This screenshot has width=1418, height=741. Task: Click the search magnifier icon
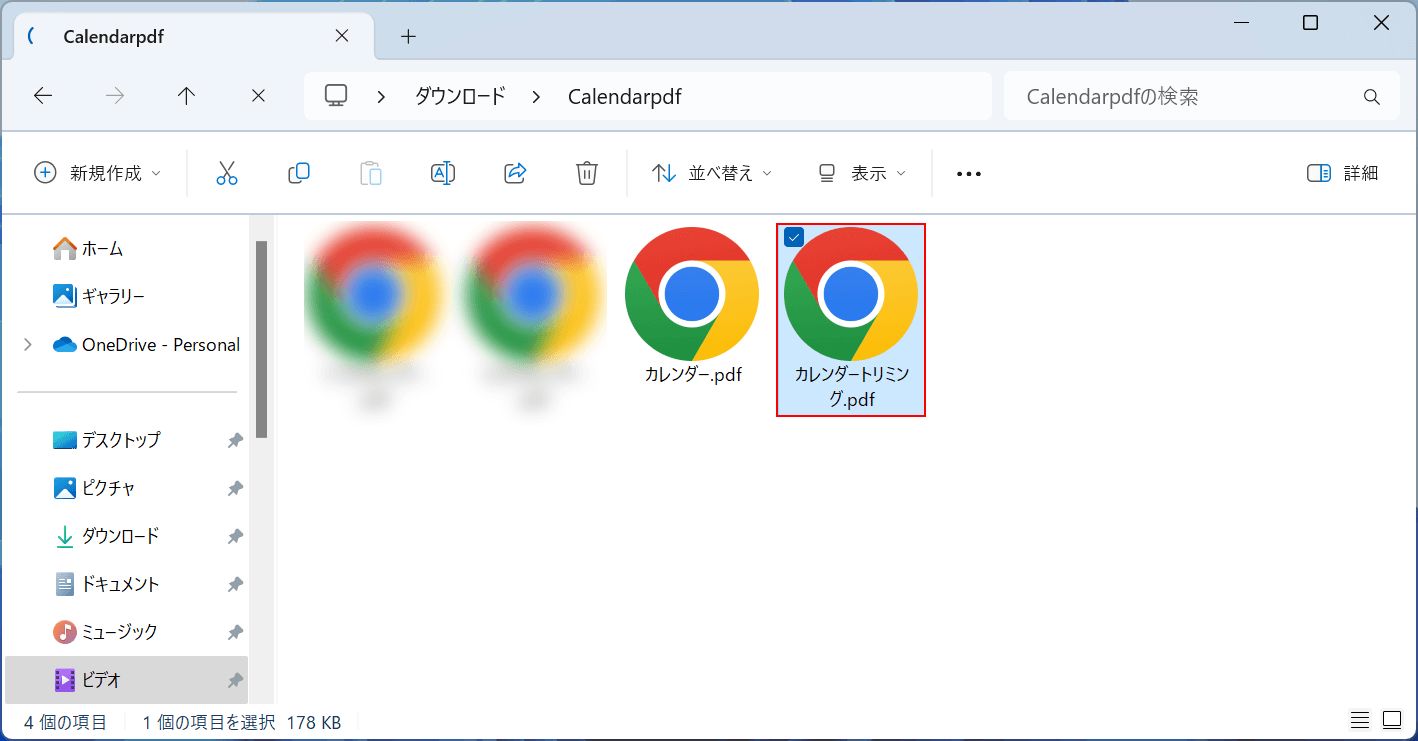1371,97
